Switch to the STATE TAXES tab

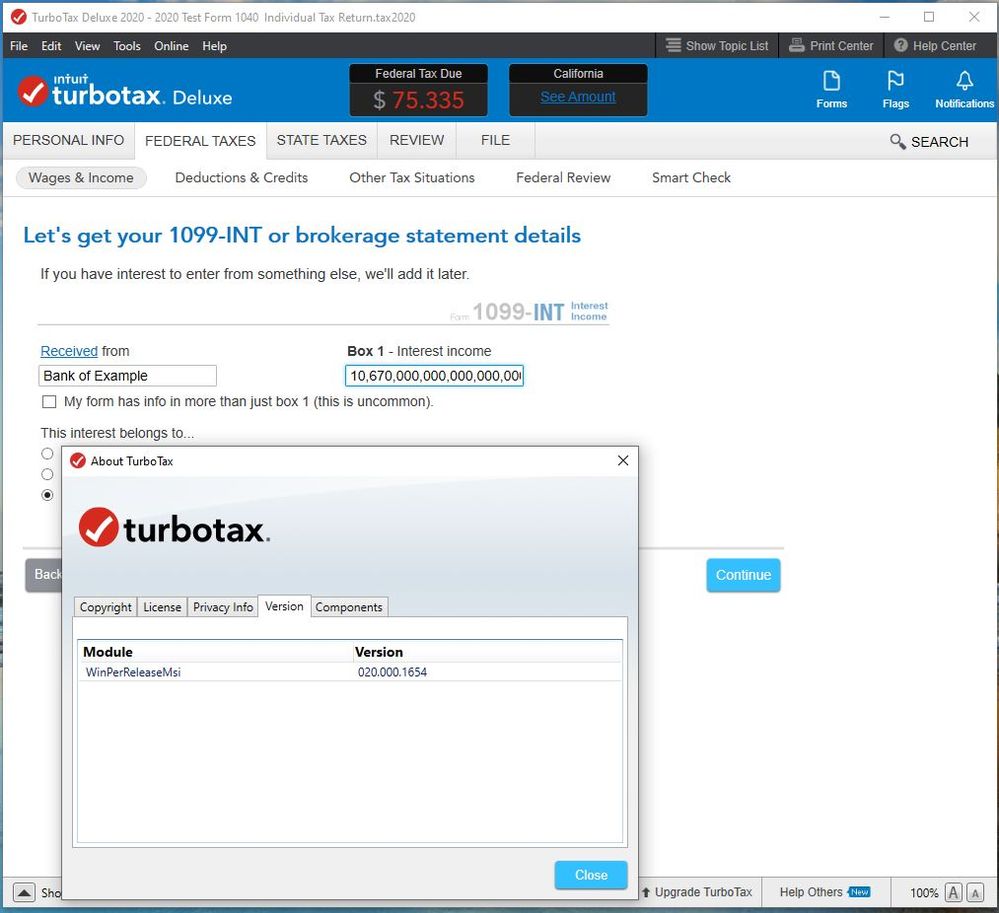pyautogui.click(x=321, y=140)
